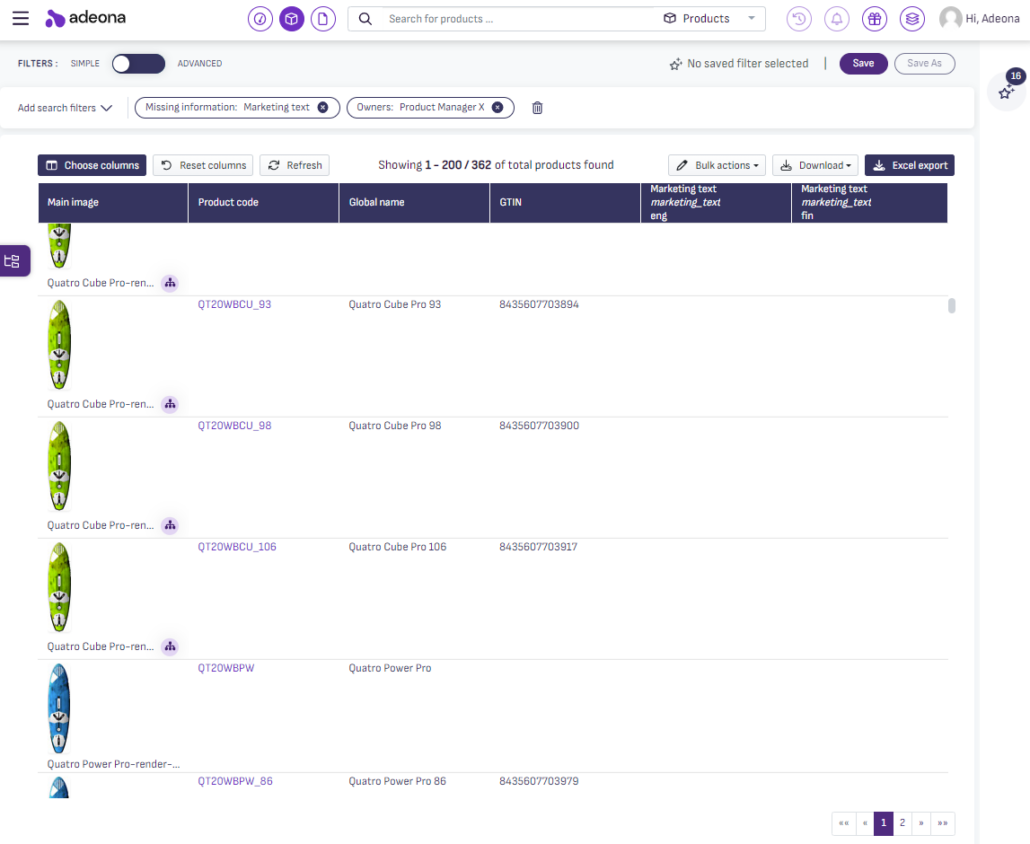The image size is (1030, 844).
Task: Go to next page of results
Action: [921, 823]
